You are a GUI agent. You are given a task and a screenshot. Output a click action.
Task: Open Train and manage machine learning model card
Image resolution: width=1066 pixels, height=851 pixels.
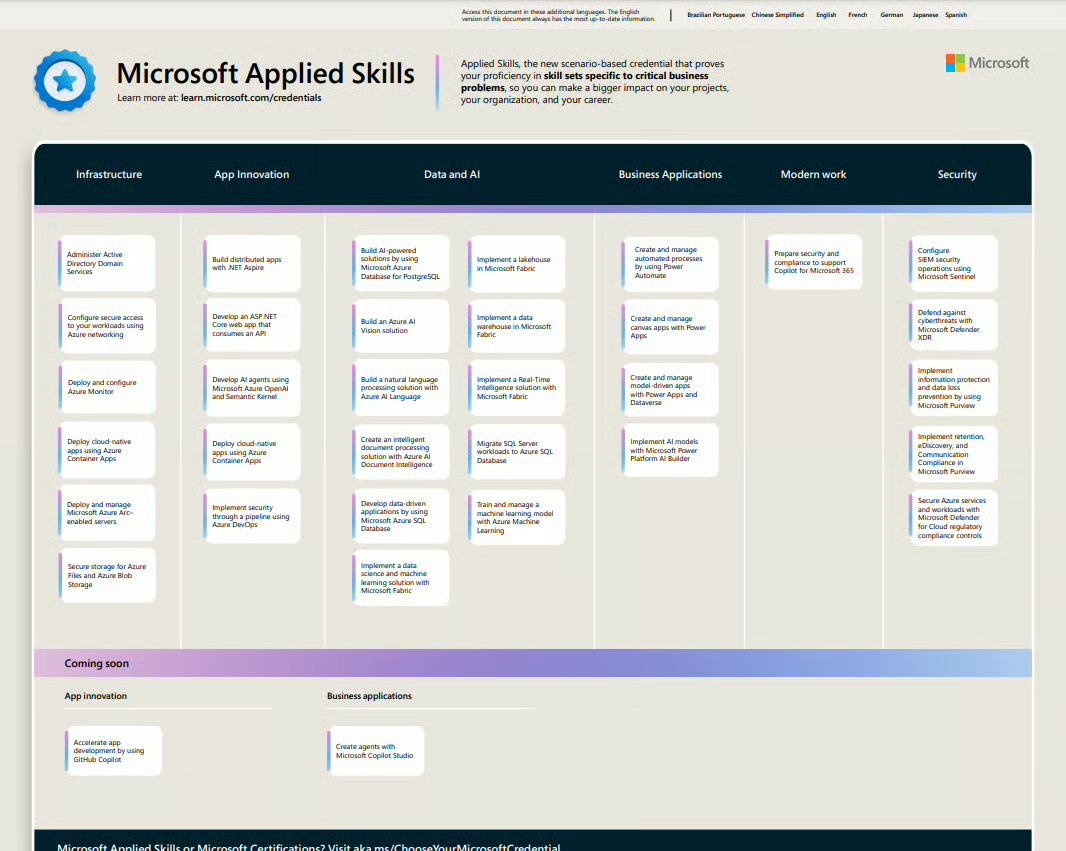coord(516,517)
